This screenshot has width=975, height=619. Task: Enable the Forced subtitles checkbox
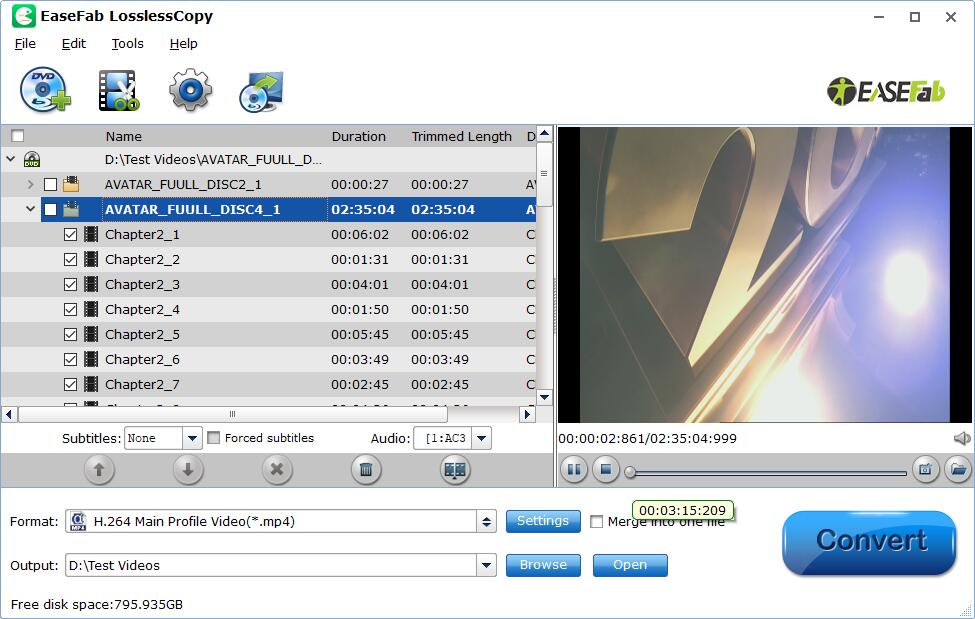pos(214,438)
